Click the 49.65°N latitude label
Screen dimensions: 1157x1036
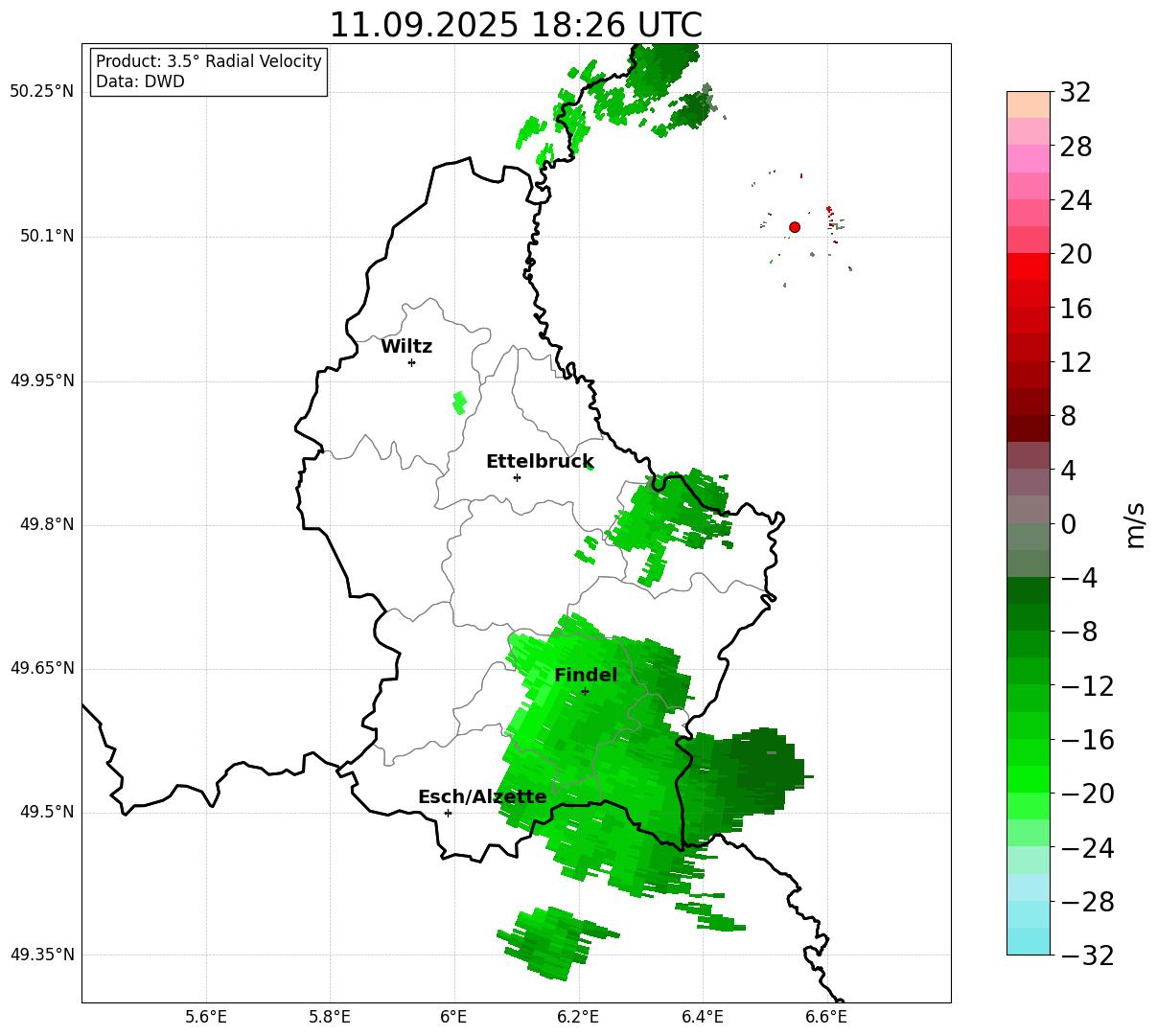42,669
